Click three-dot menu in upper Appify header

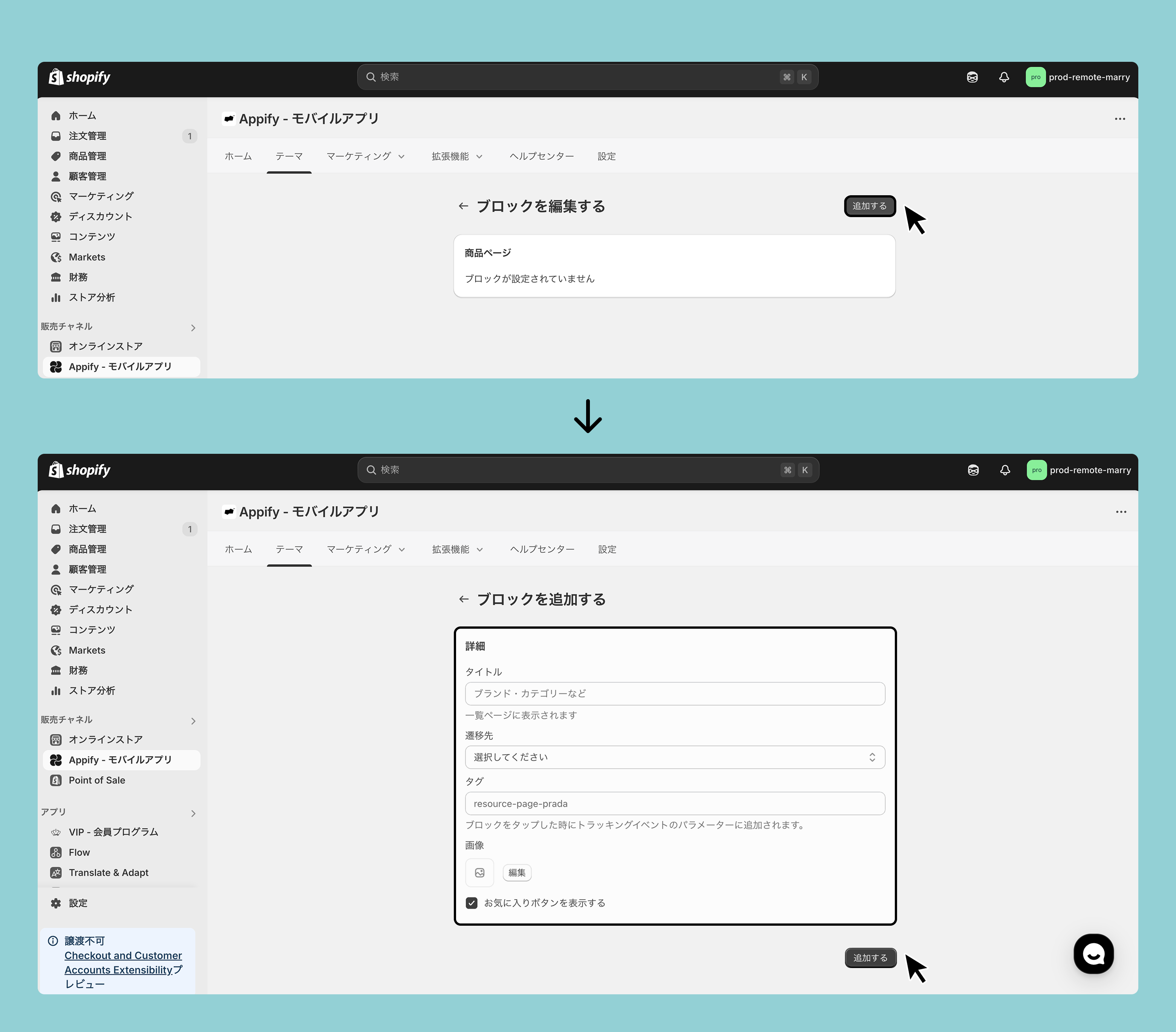tap(1119, 119)
